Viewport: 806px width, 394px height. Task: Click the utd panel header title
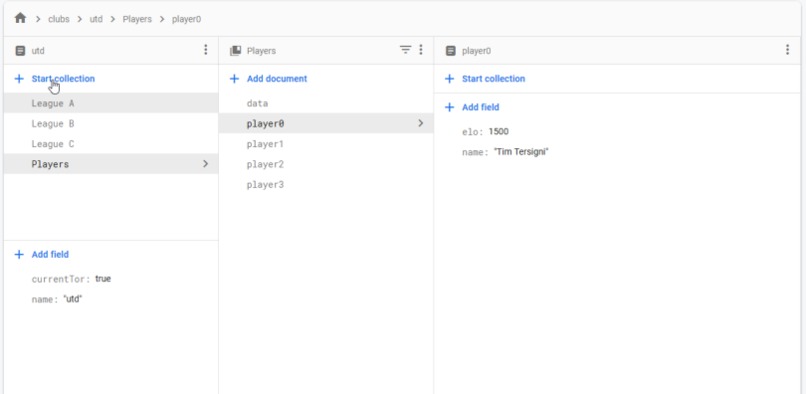pyautogui.click(x=38, y=50)
